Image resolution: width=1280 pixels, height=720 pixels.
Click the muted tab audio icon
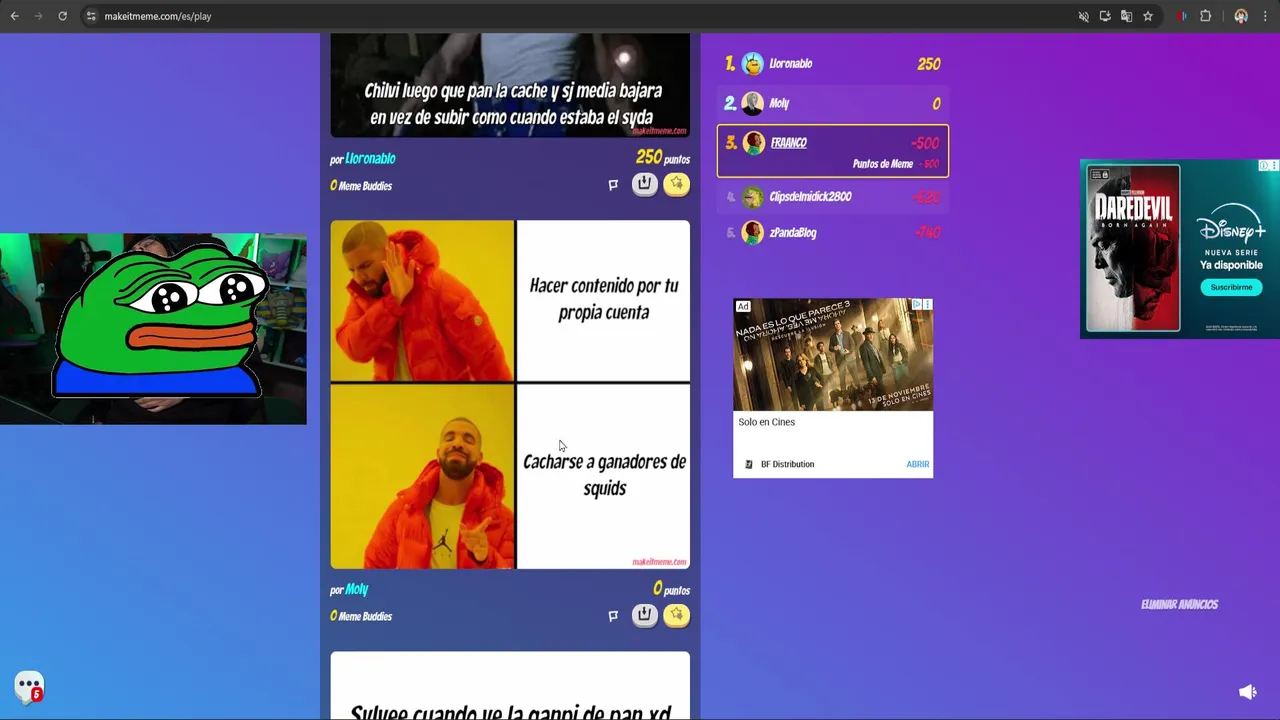[1083, 16]
